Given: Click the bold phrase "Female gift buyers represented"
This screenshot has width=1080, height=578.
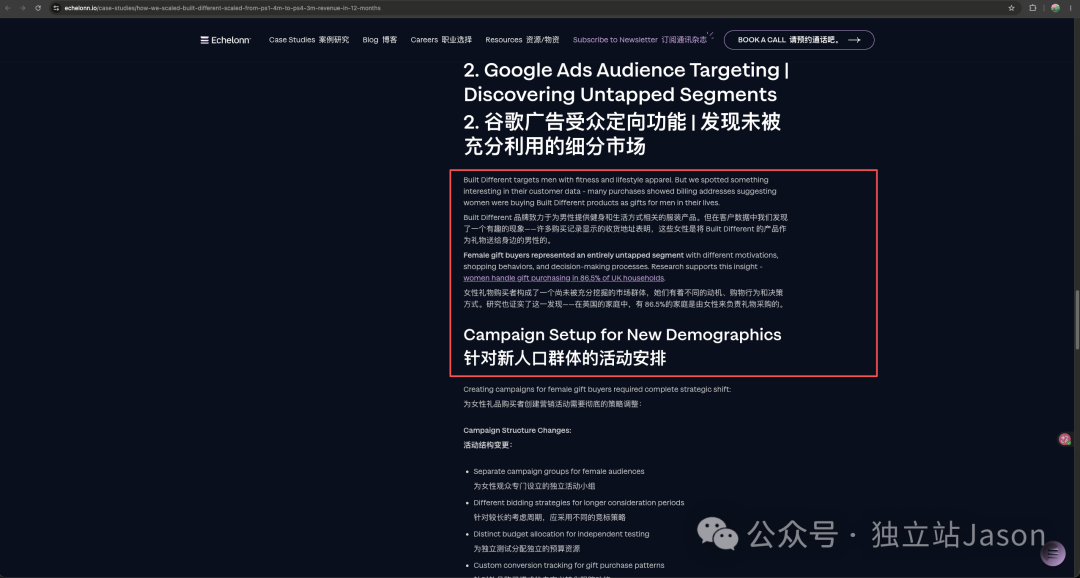Looking at the screenshot, I should point(516,255).
